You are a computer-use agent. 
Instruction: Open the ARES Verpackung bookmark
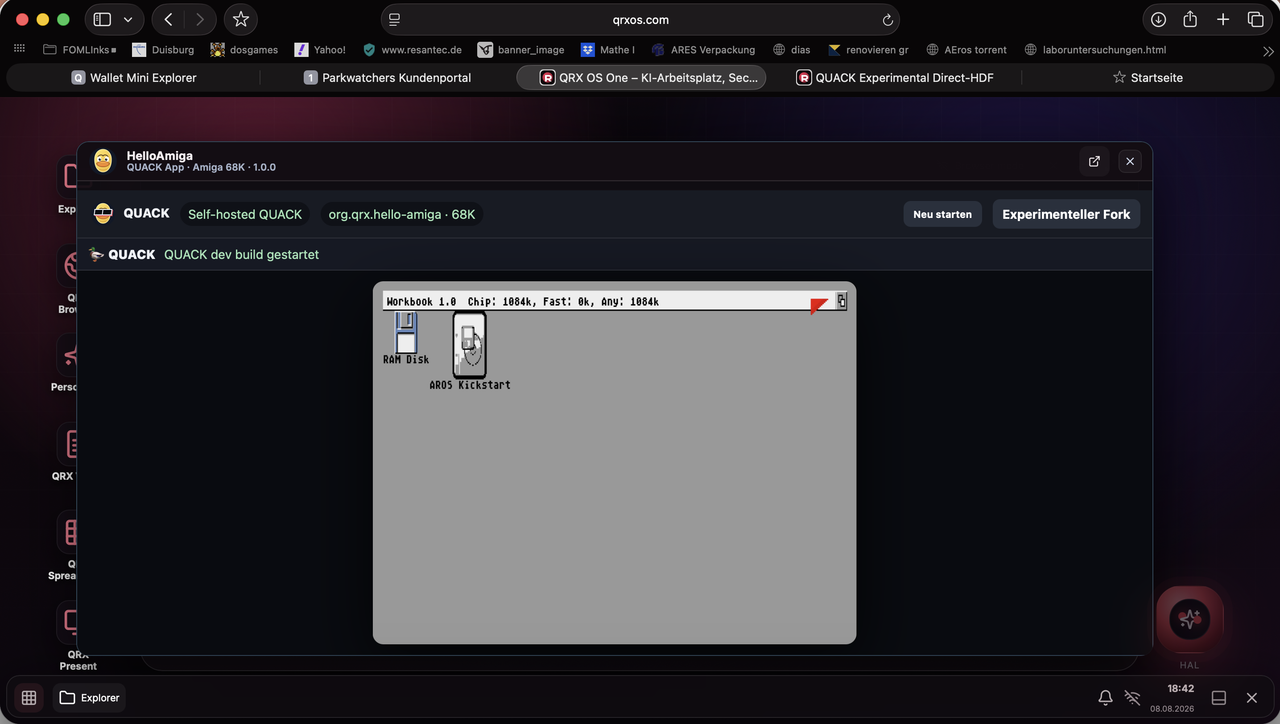coord(703,50)
